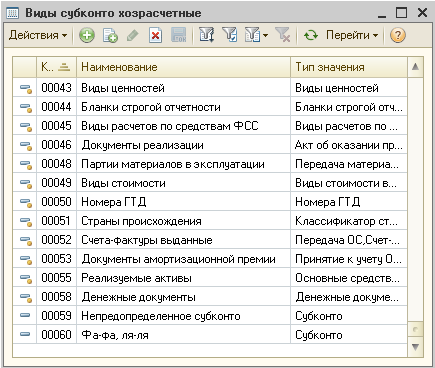Expand the Перейти dropdown menu
The image size is (435, 368).
tap(352, 35)
